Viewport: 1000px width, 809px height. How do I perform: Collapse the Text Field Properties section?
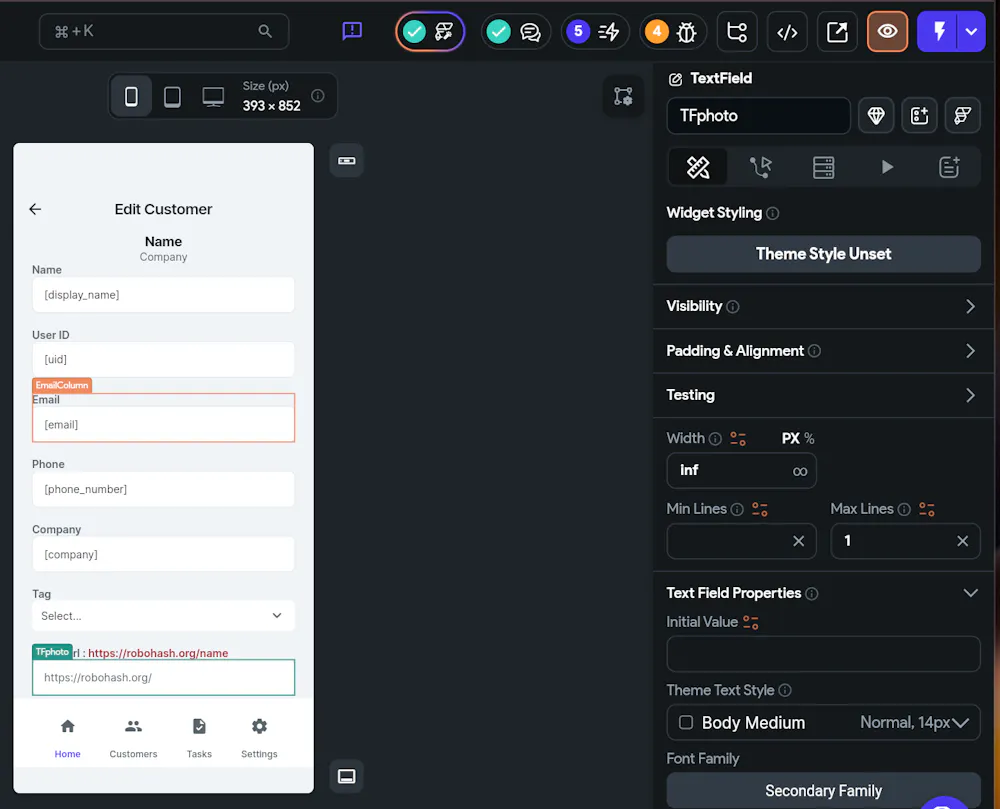(x=970, y=594)
